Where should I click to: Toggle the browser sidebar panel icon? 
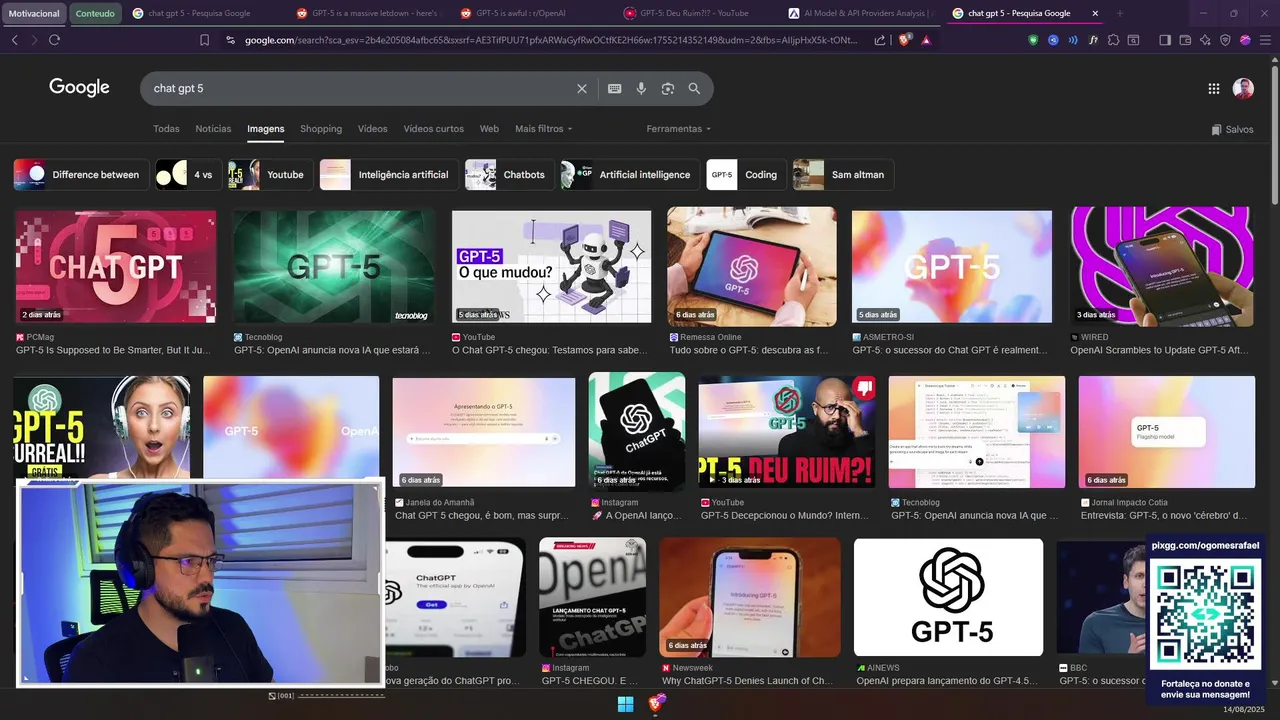[1165, 40]
